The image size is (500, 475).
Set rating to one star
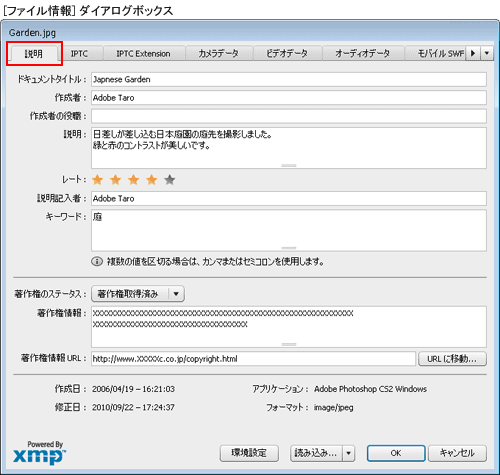coord(97,180)
